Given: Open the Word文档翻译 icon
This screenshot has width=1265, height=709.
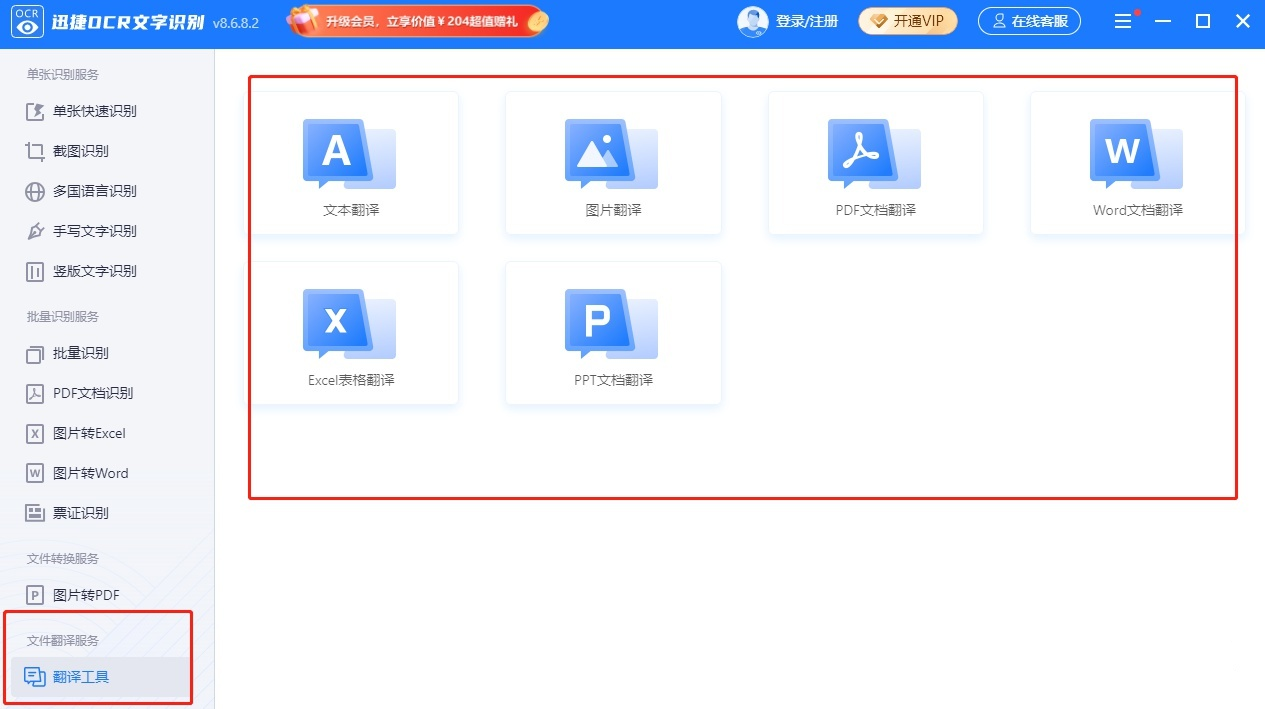Looking at the screenshot, I should [x=1136, y=154].
